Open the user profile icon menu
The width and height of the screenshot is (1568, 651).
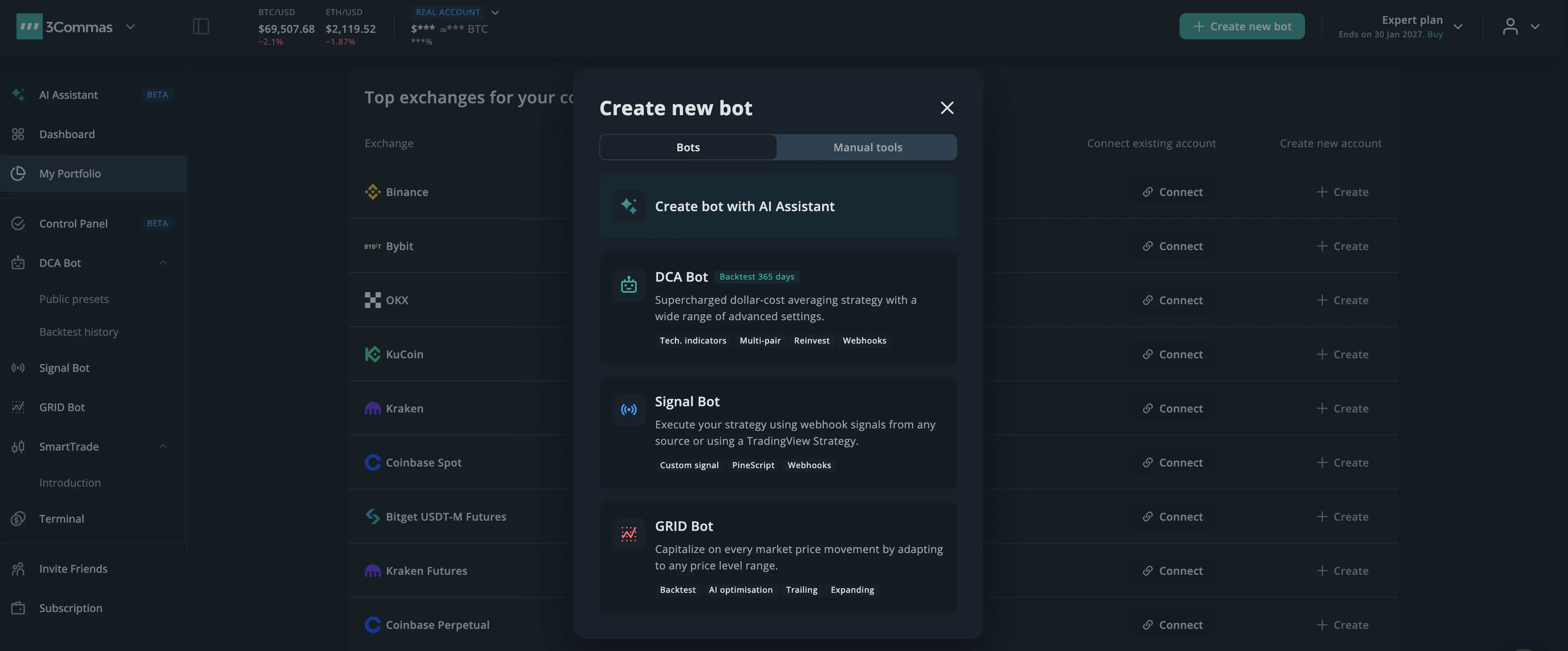pos(1510,26)
